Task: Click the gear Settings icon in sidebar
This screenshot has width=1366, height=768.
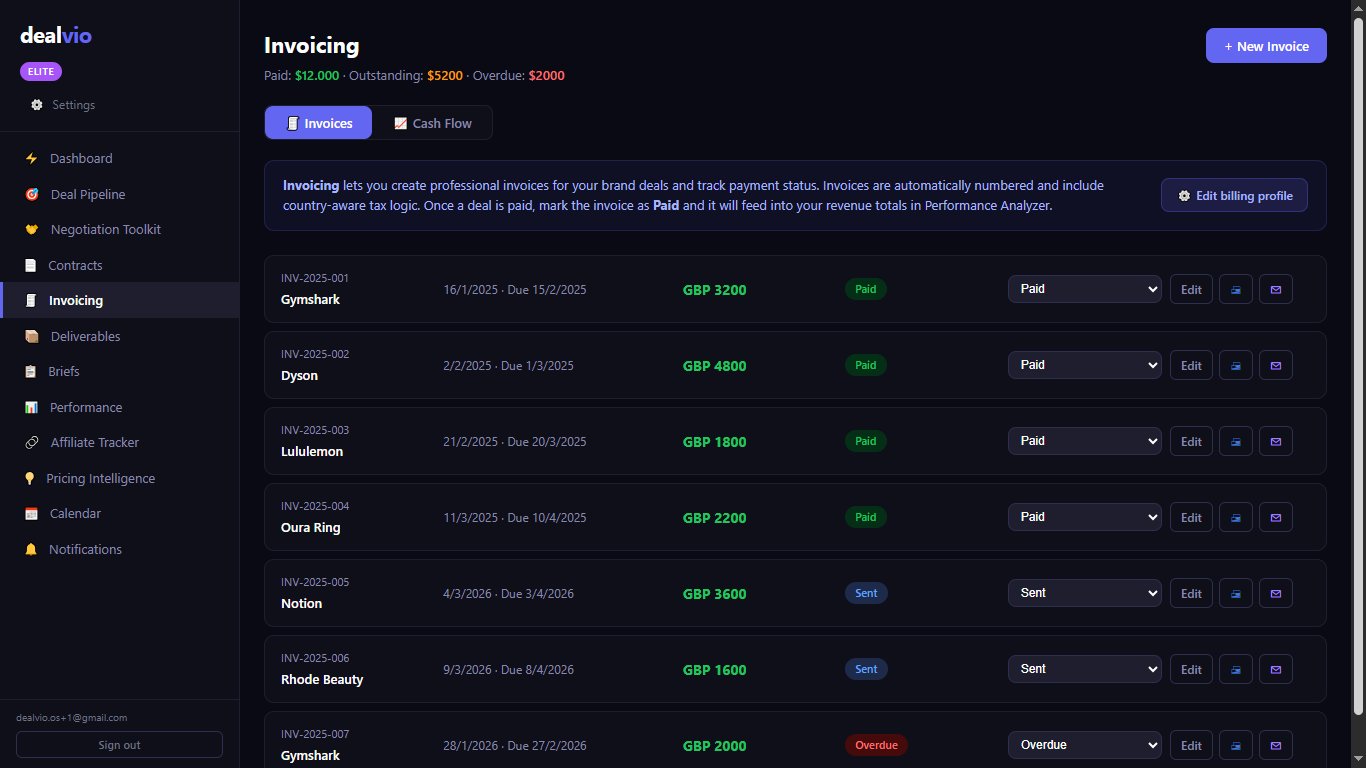Action: point(37,105)
